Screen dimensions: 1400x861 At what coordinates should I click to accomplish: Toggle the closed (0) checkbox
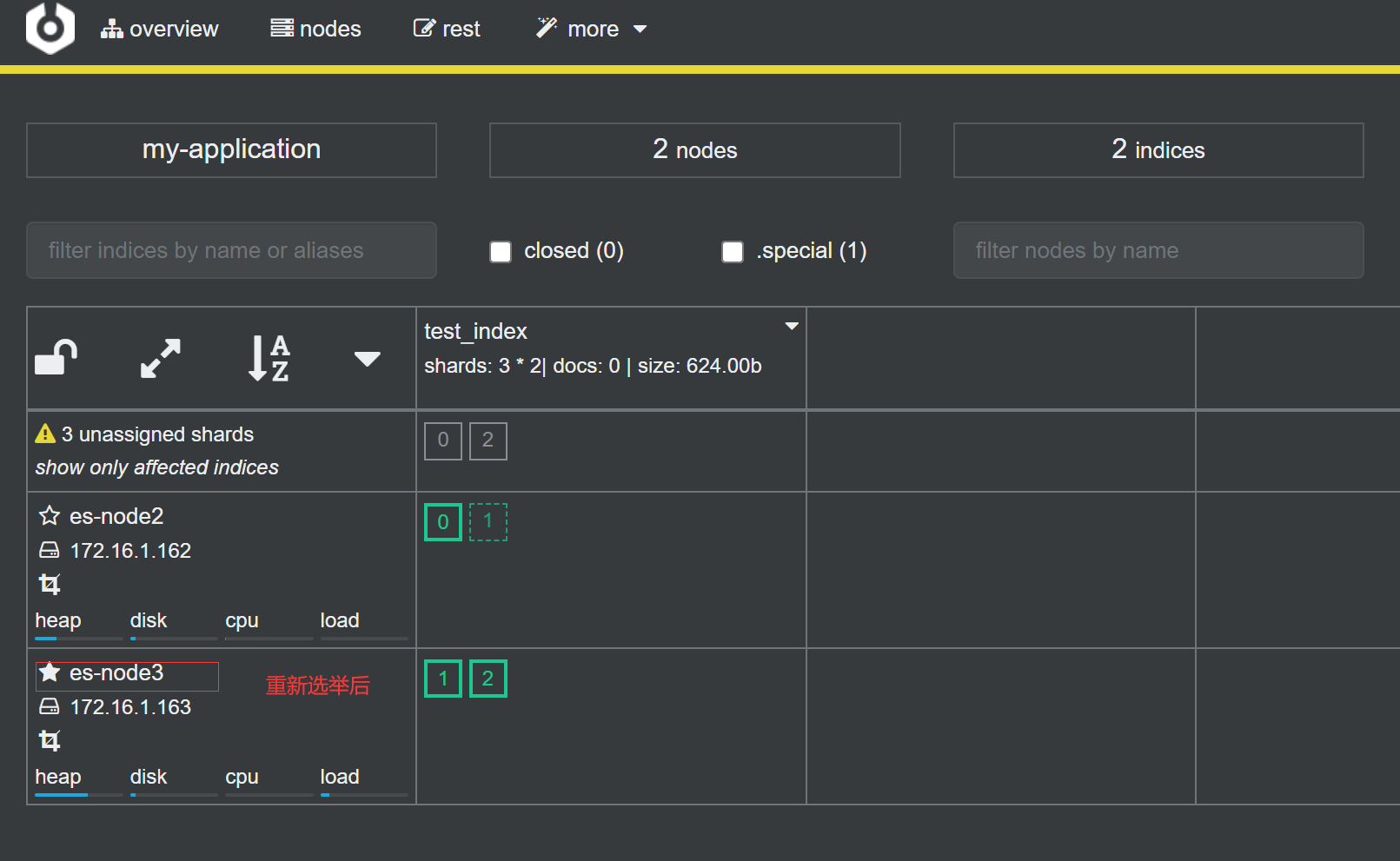501,252
